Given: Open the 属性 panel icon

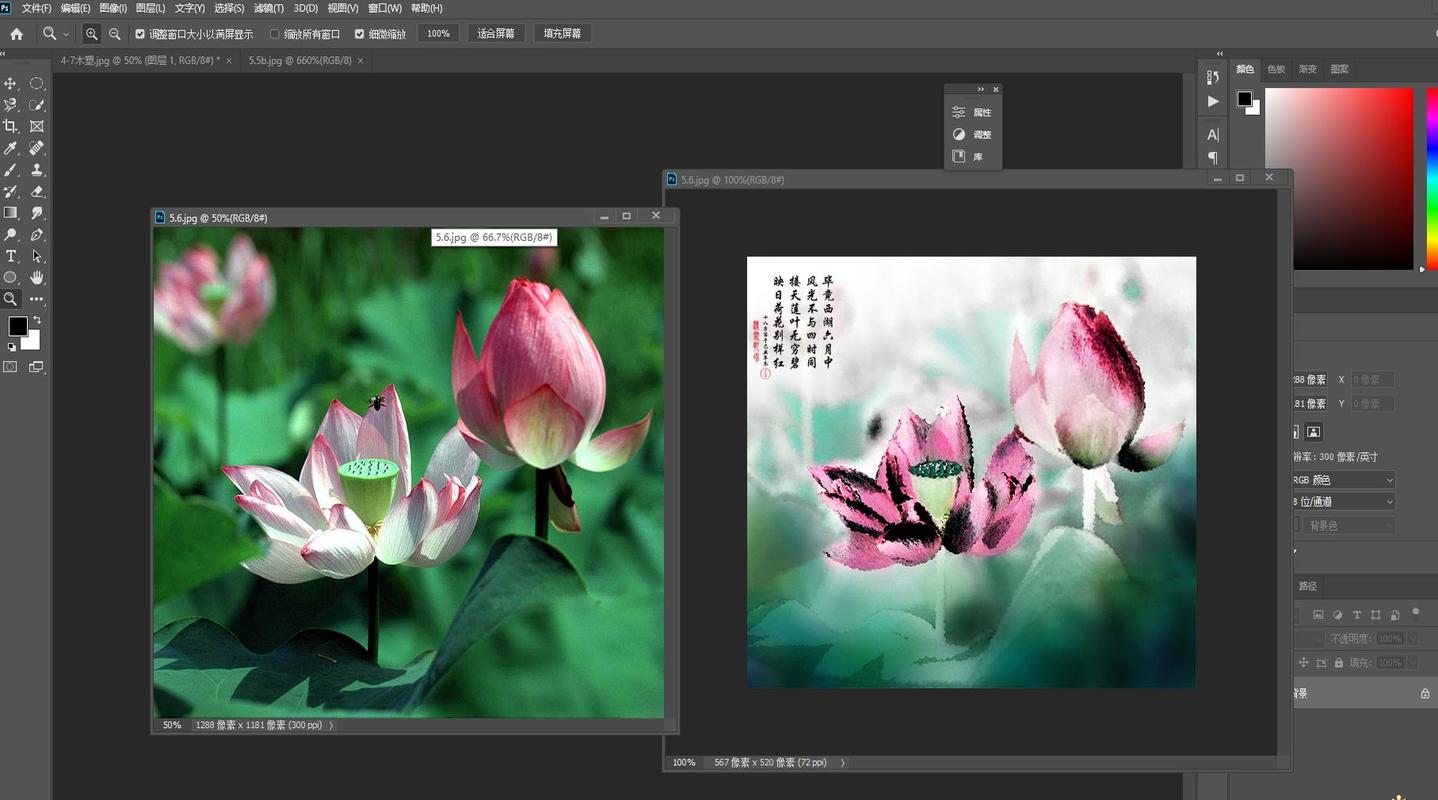Looking at the screenshot, I should coord(958,111).
